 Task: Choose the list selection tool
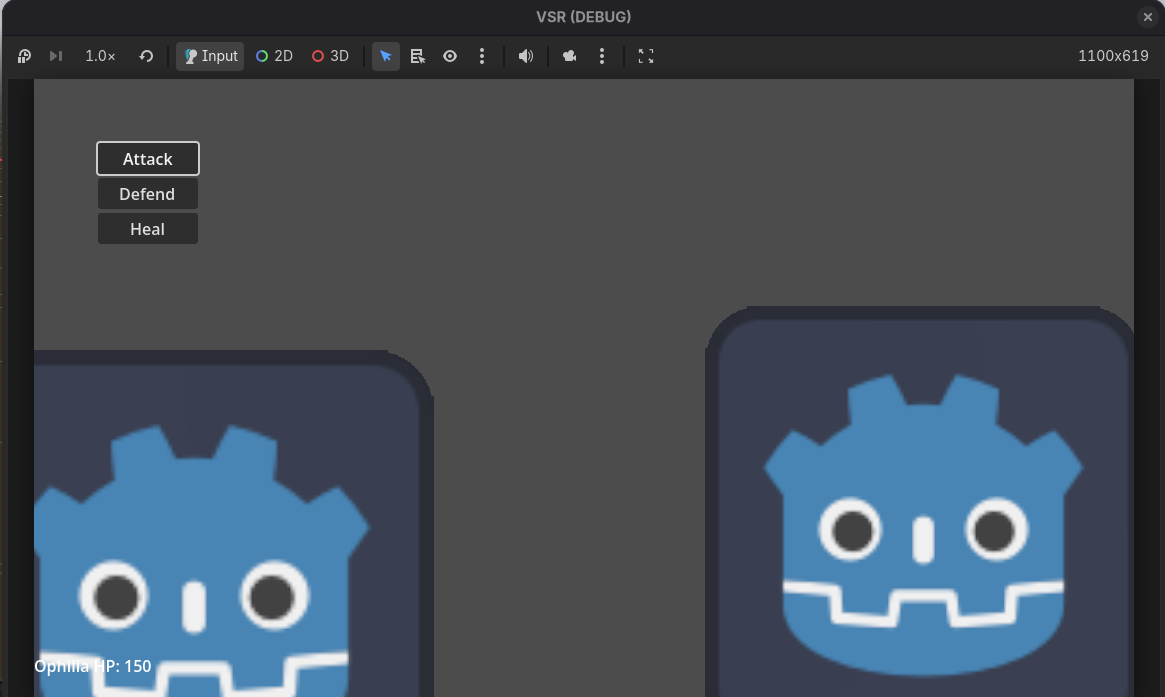(x=418, y=56)
